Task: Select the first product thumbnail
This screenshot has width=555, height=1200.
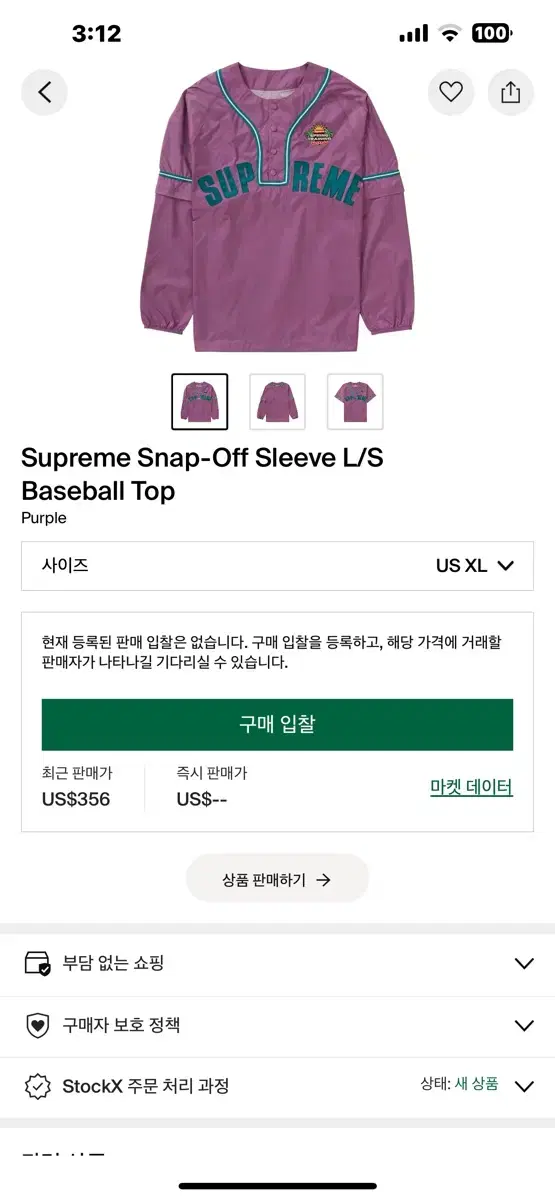Action: tap(199, 401)
